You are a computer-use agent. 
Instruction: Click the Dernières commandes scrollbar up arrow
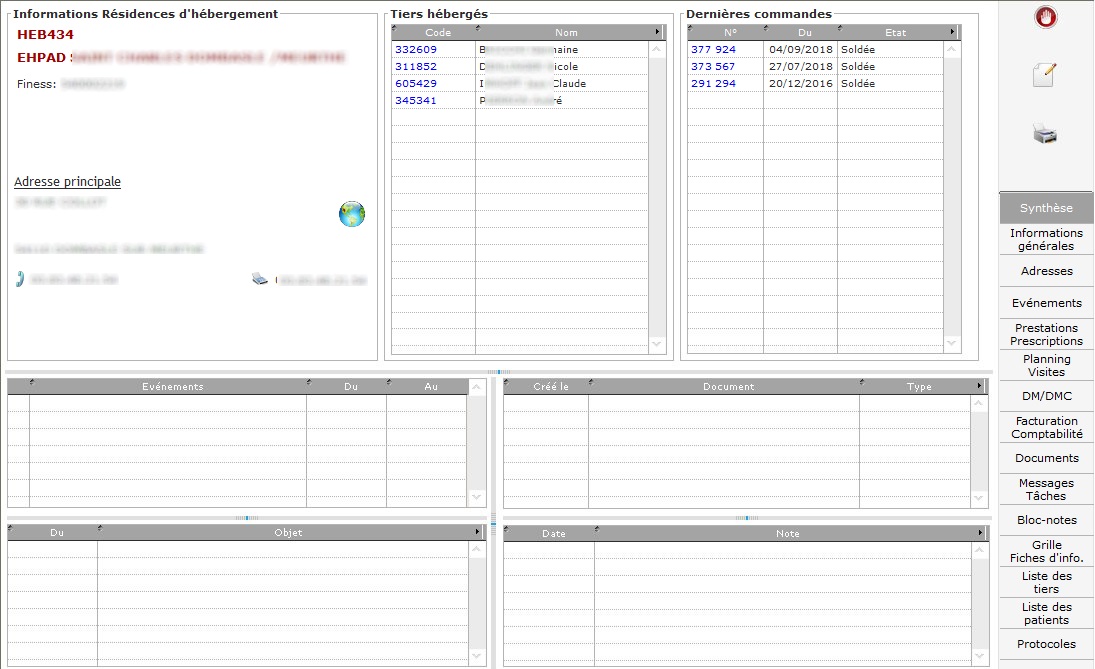(x=951, y=49)
